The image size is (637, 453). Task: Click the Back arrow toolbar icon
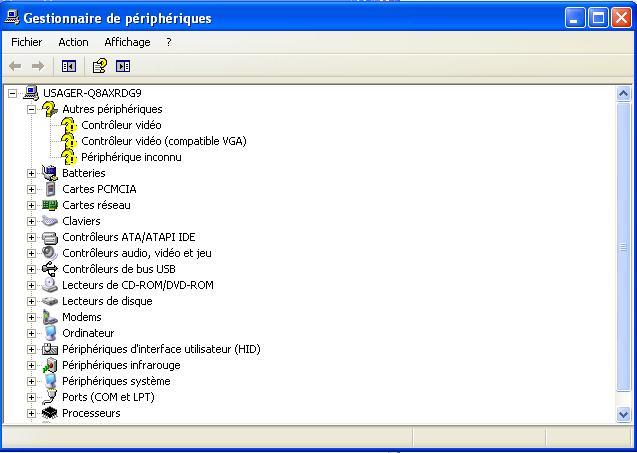click(15, 66)
